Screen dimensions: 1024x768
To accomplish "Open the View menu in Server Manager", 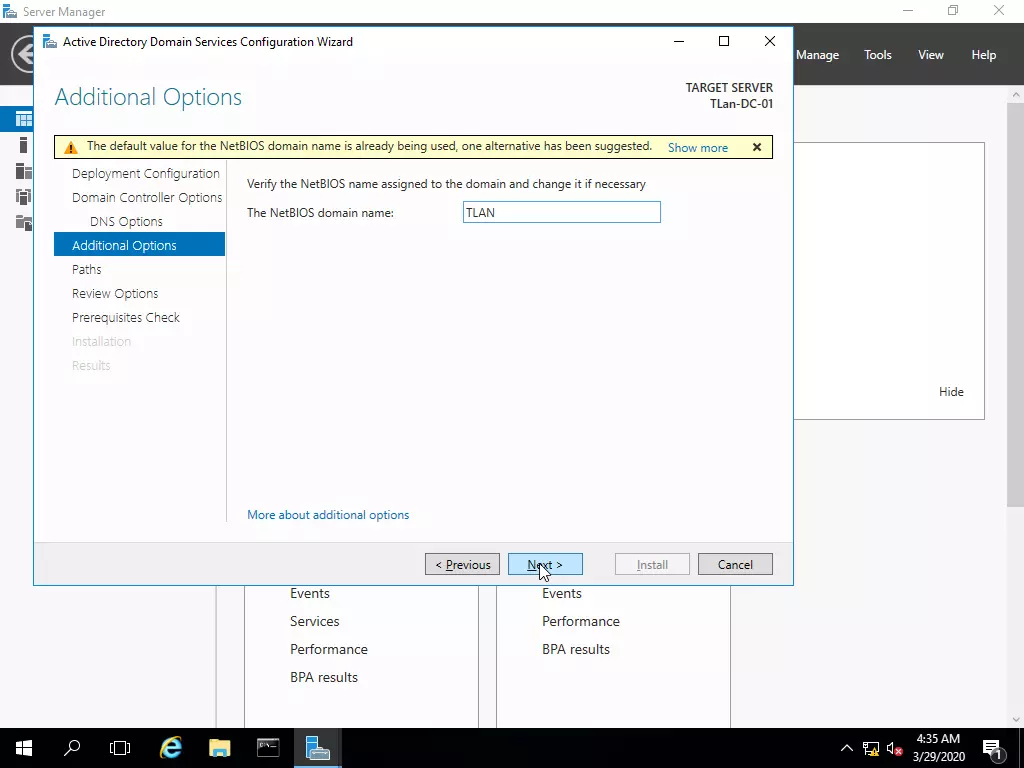I will [x=931, y=55].
